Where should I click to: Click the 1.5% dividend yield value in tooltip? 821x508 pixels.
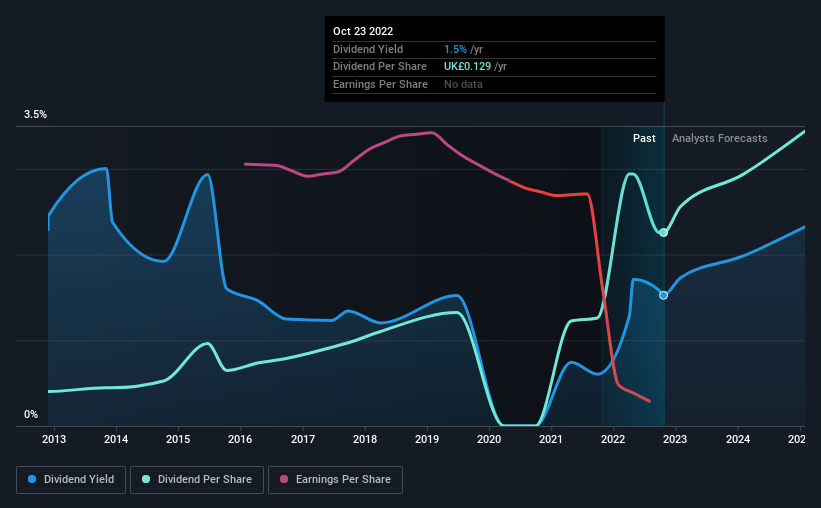pos(455,49)
